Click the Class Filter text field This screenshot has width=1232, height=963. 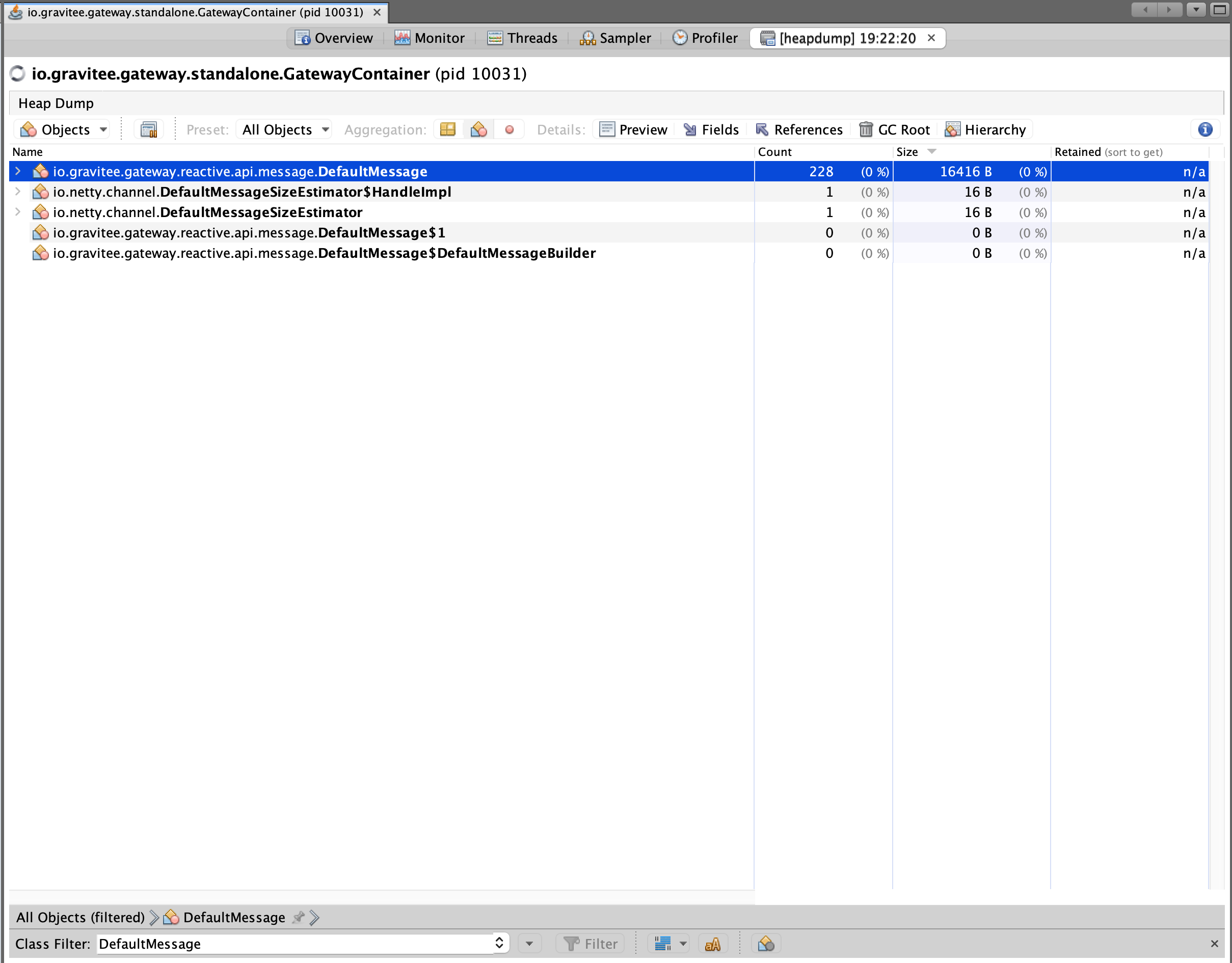[293, 944]
